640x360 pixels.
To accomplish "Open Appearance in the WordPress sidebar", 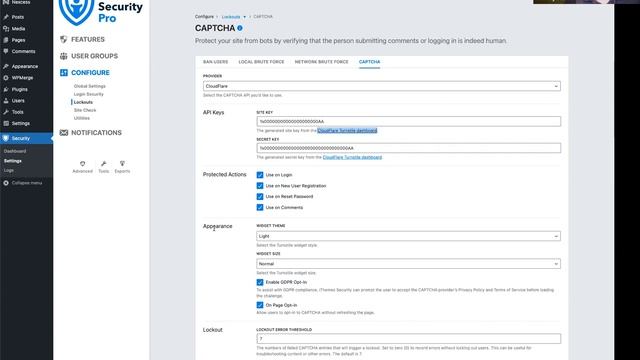I will pyautogui.click(x=24, y=66).
